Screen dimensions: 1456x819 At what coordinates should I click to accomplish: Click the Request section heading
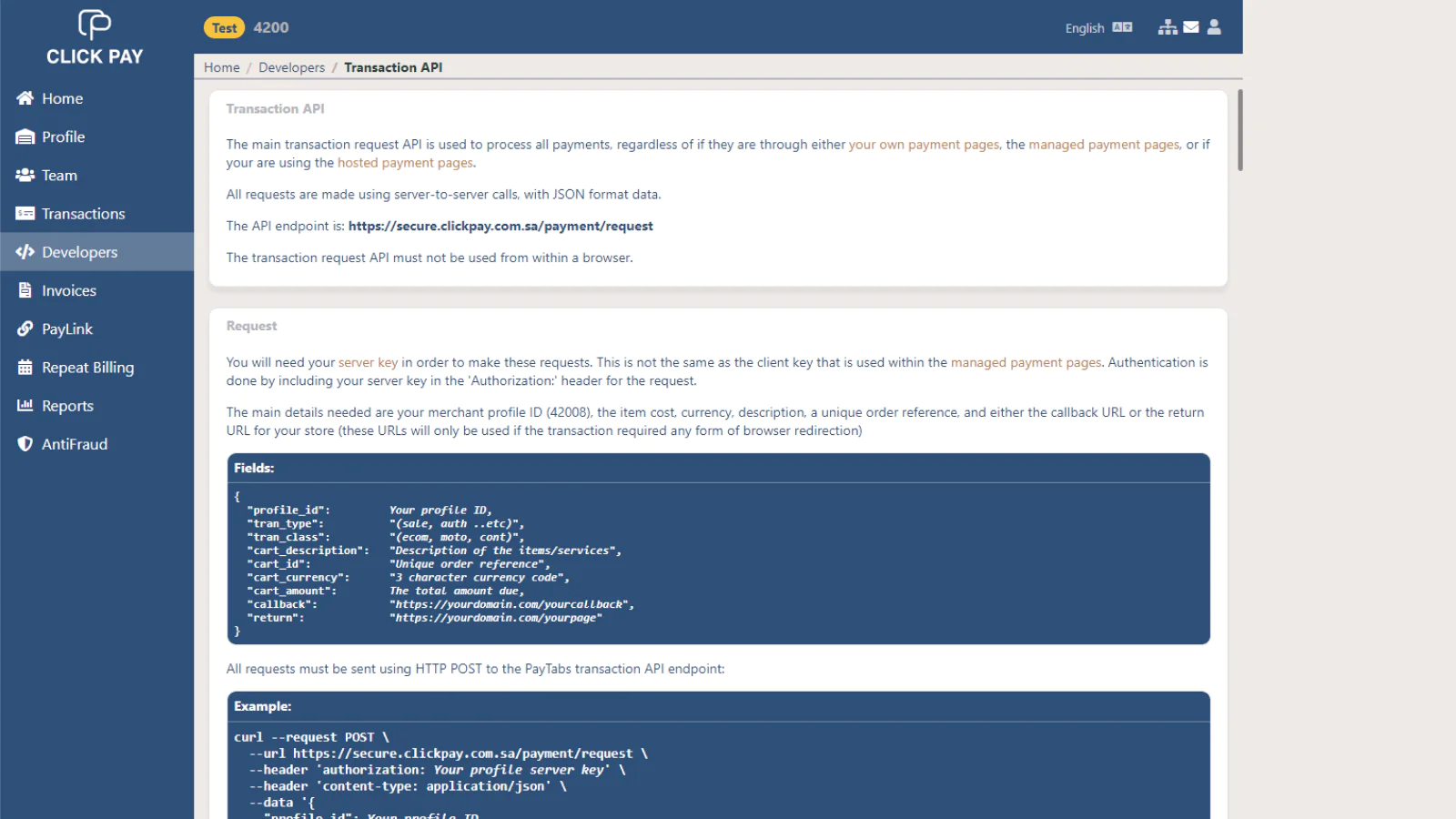251,326
